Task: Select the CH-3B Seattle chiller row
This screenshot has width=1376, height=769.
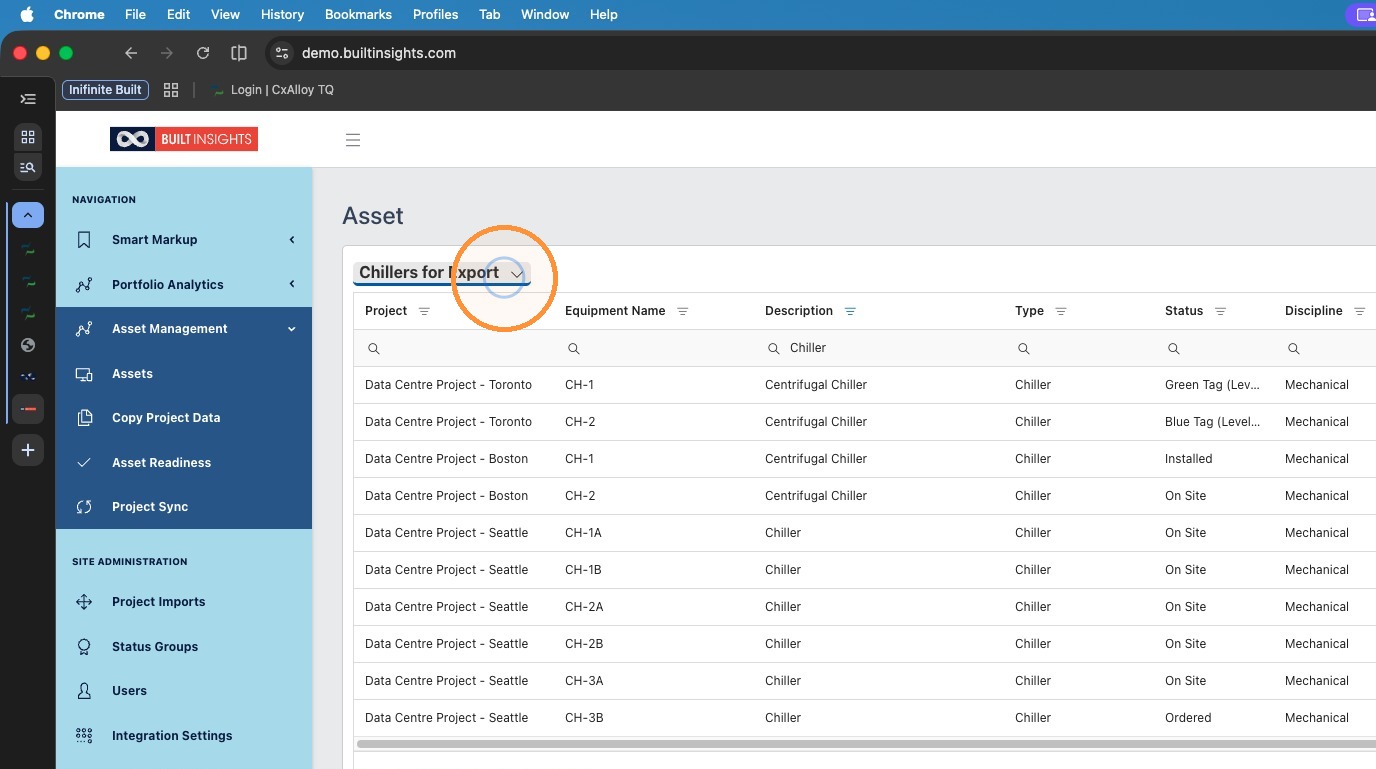Action: 865,718
